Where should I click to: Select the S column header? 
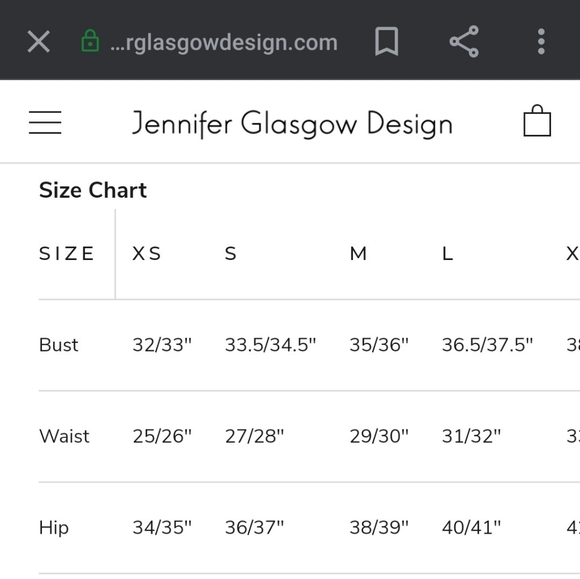tap(230, 254)
